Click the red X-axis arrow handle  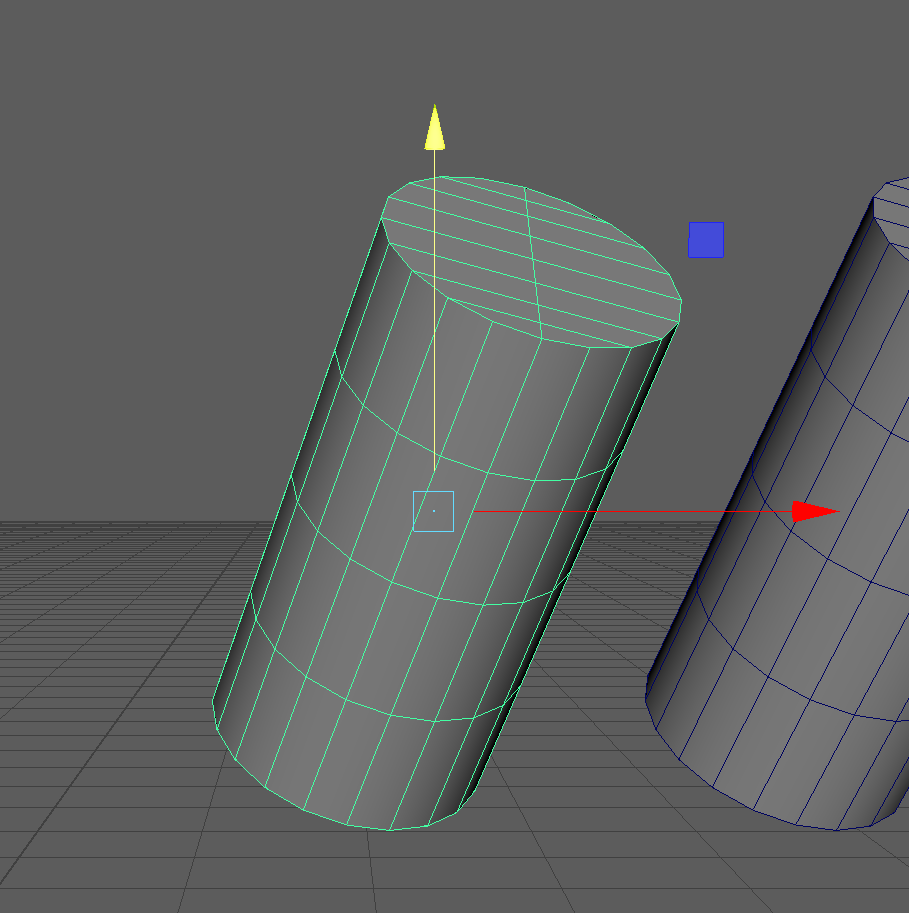[x=812, y=512]
